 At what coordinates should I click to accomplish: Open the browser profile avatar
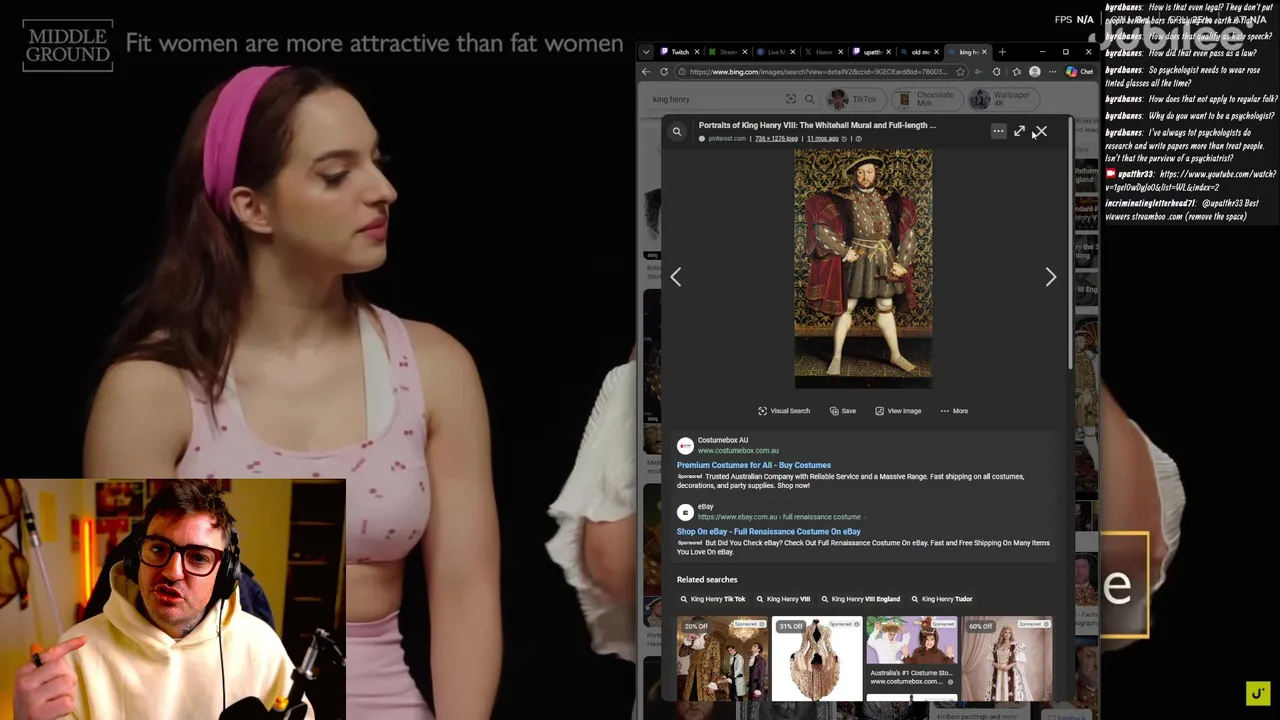tap(1035, 72)
